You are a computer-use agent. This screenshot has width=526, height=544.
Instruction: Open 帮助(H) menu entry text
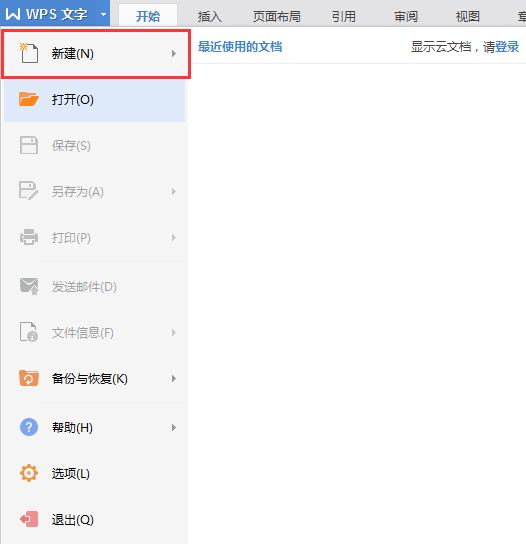point(72,427)
